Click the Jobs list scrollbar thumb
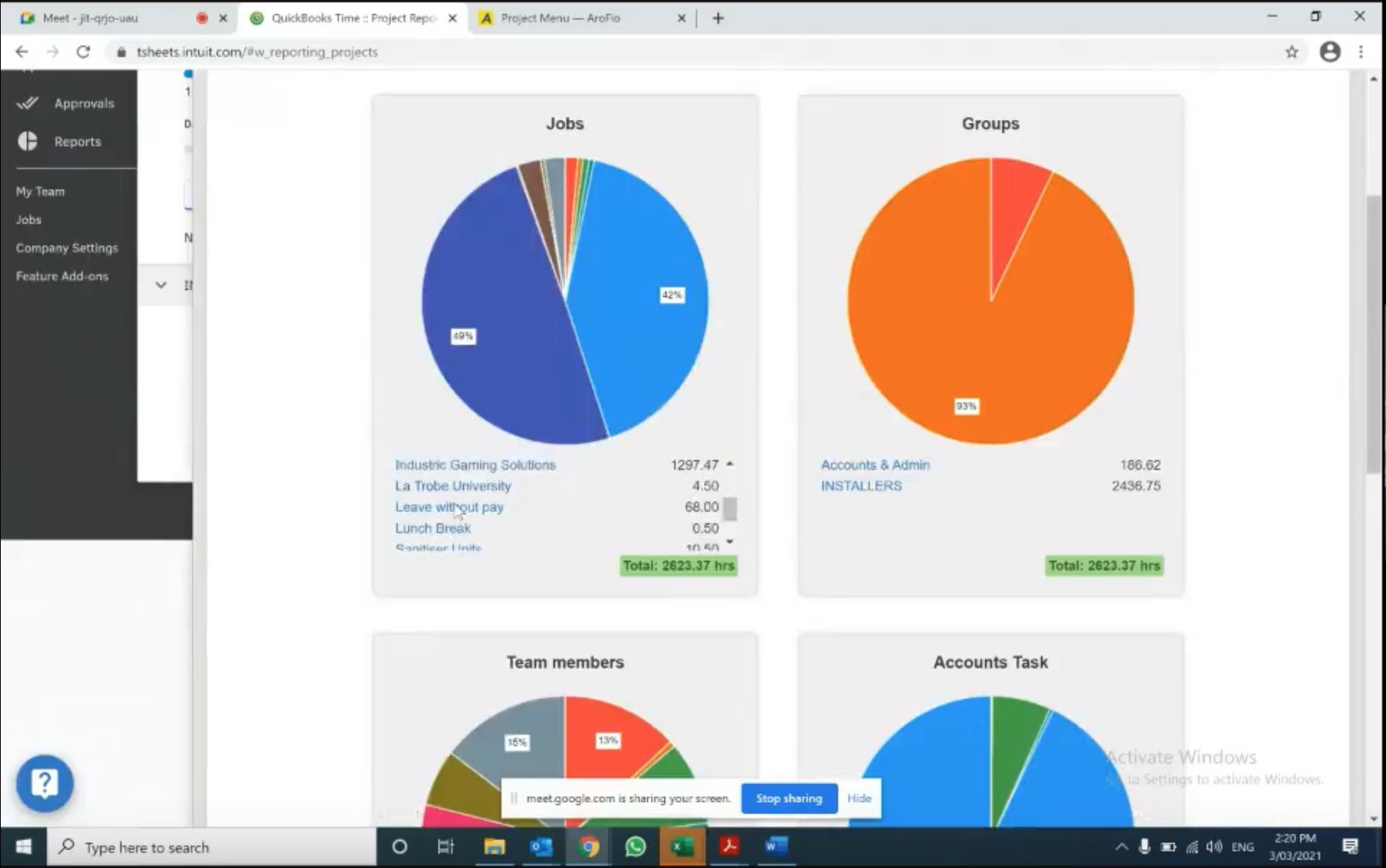This screenshot has width=1386, height=868. (730, 509)
